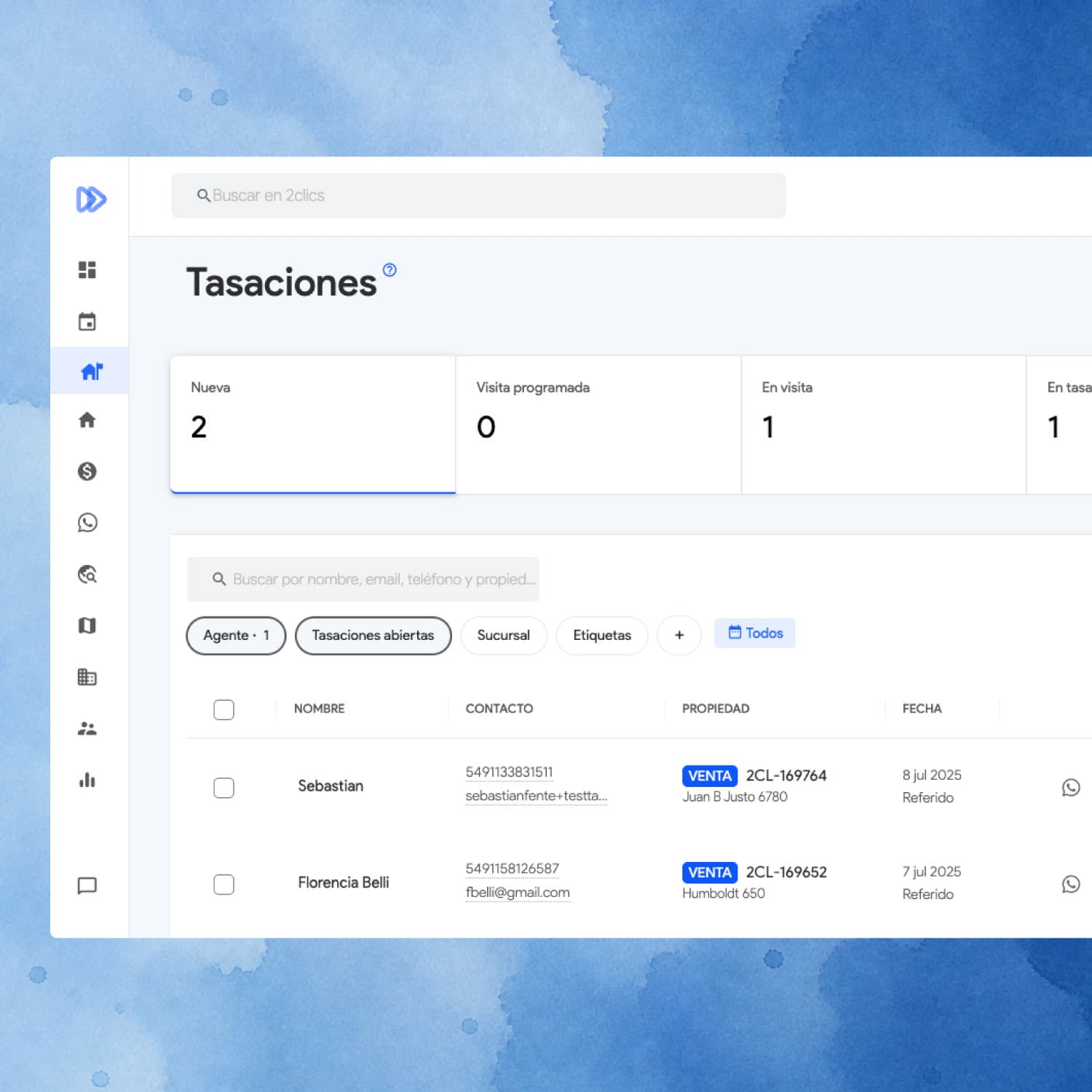Open the properties home icon in sidebar
The height and width of the screenshot is (1092, 1092).
[x=87, y=420]
